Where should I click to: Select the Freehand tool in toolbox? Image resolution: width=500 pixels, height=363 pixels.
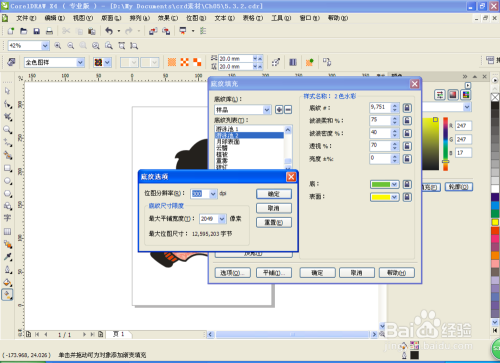[x=7, y=143]
